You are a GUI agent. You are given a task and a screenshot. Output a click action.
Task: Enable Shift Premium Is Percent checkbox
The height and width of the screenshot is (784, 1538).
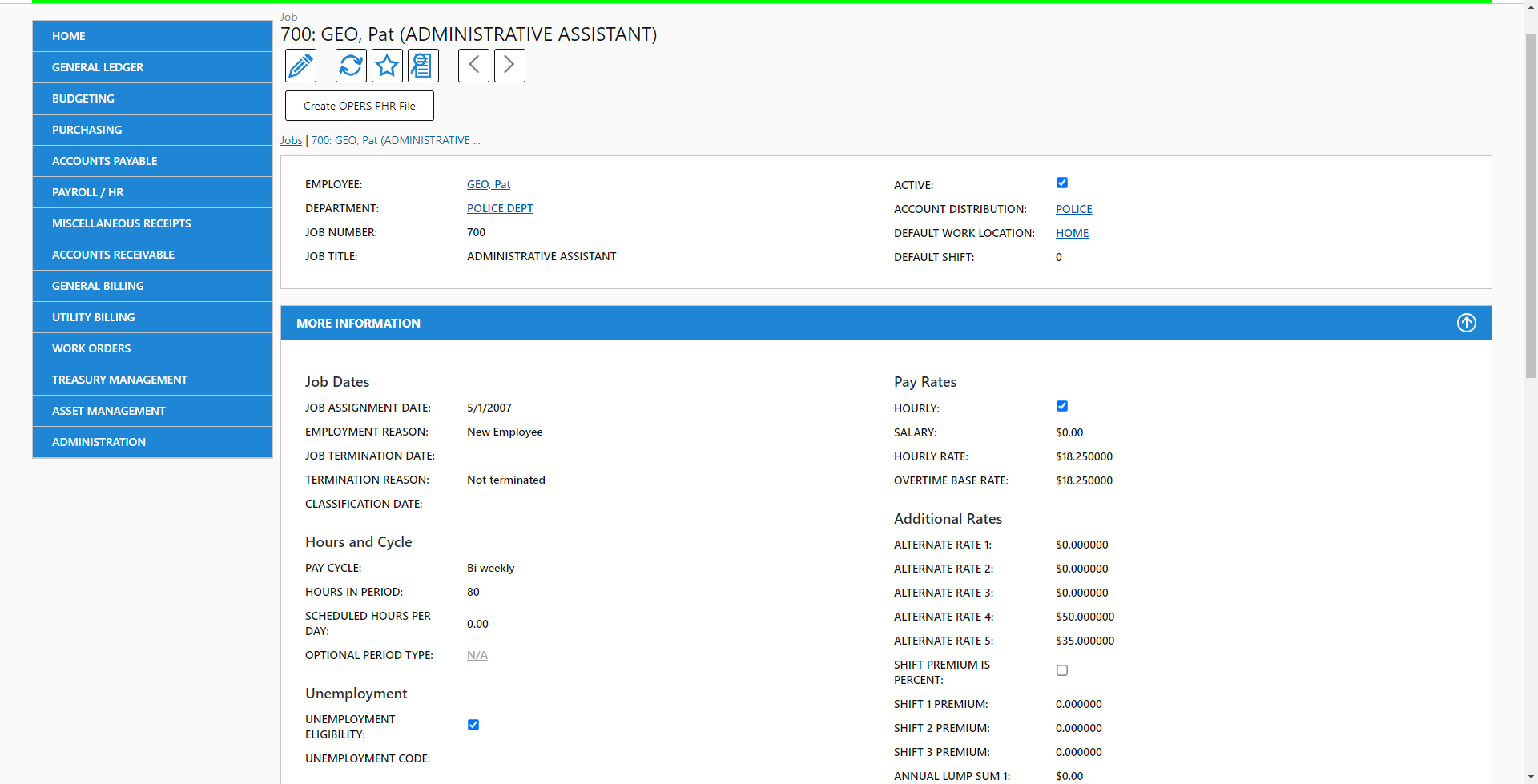pyautogui.click(x=1062, y=670)
